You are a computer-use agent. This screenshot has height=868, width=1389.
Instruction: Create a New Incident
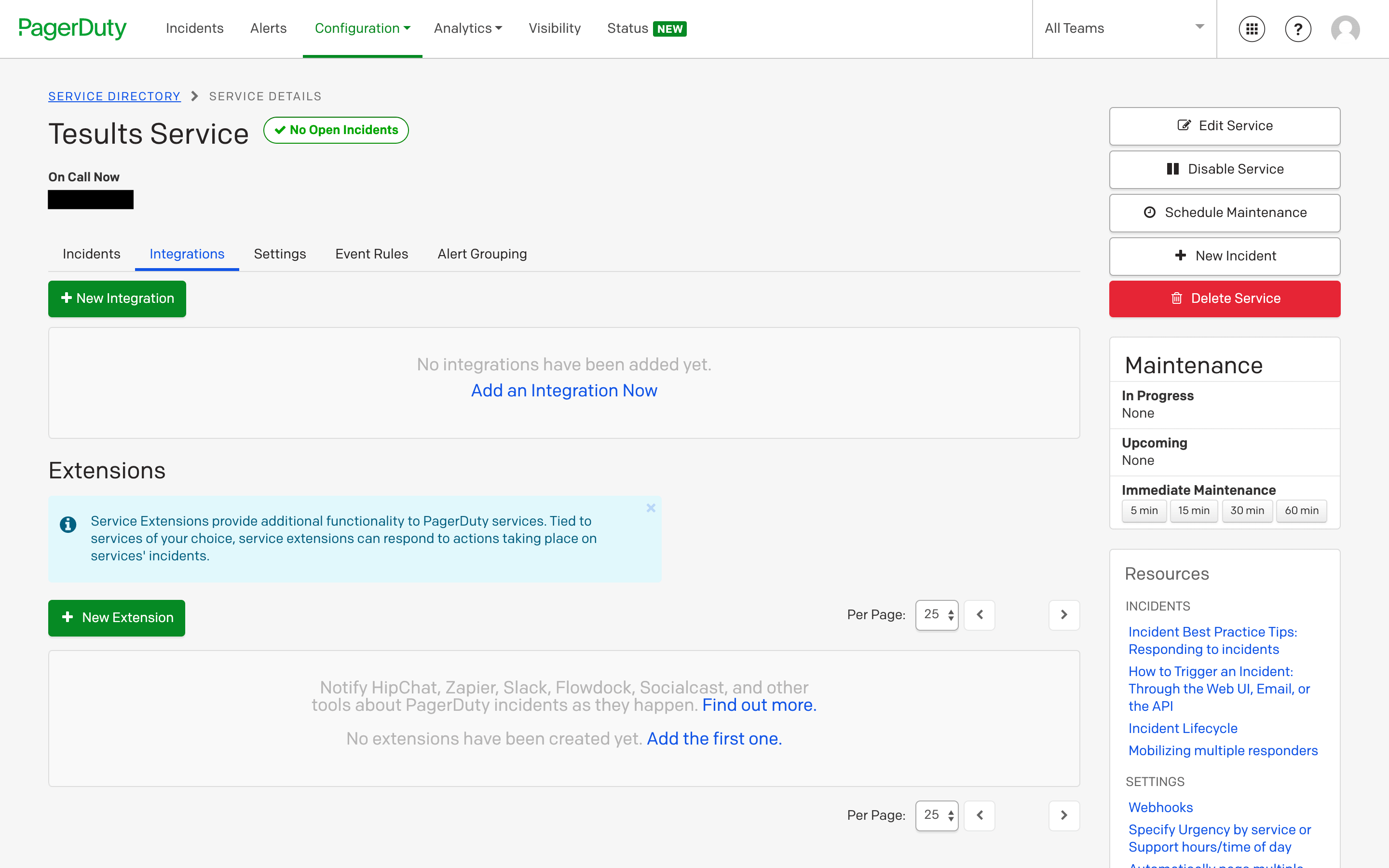(1224, 256)
